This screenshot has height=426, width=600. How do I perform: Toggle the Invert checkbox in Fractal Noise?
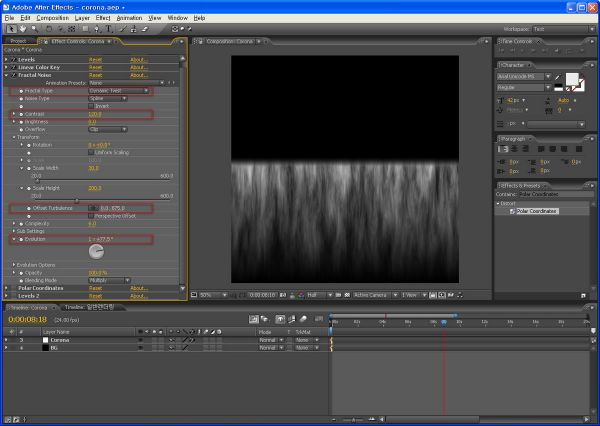[x=91, y=106]
